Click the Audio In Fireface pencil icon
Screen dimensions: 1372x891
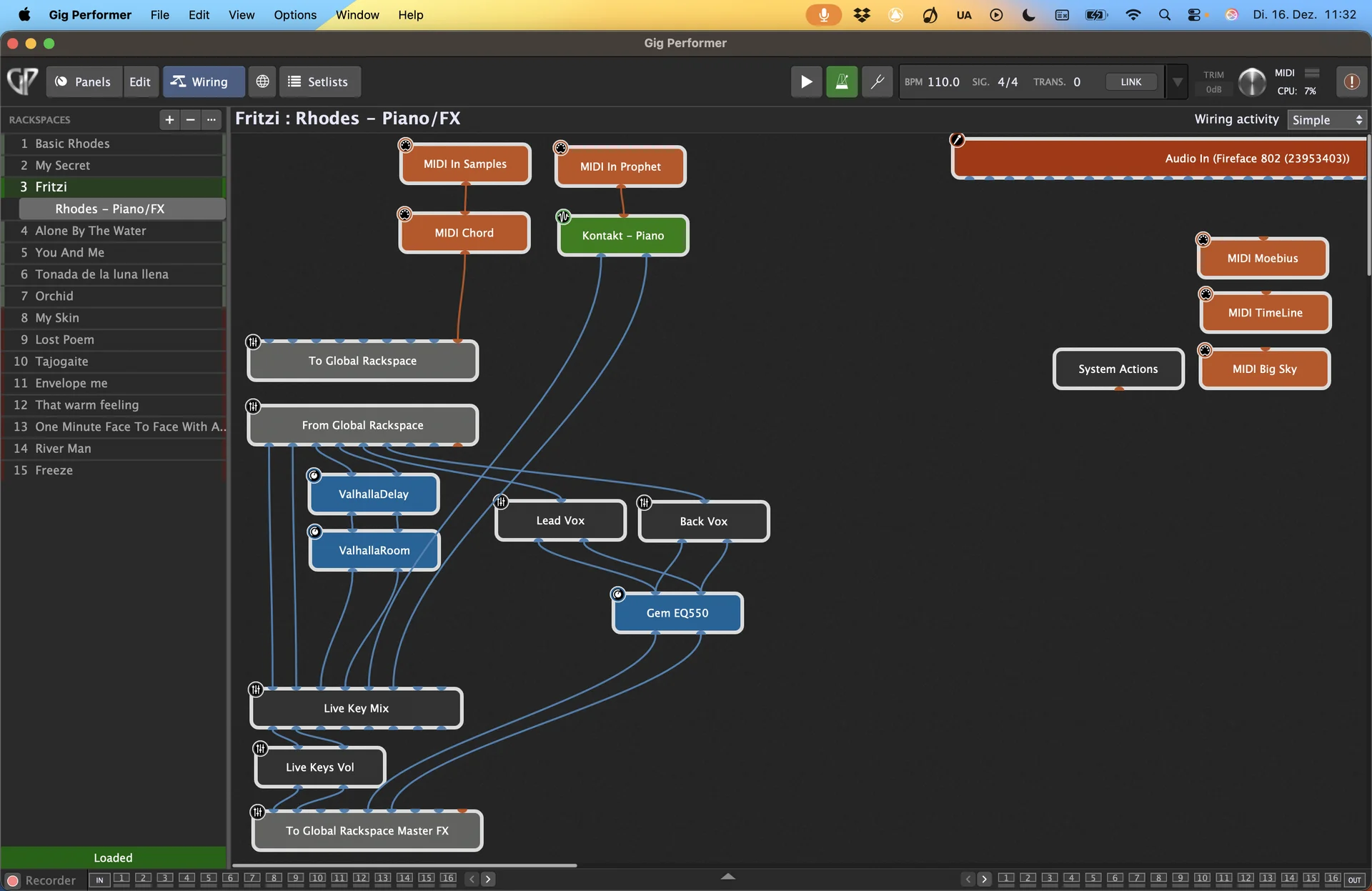(x=957, y=139)
